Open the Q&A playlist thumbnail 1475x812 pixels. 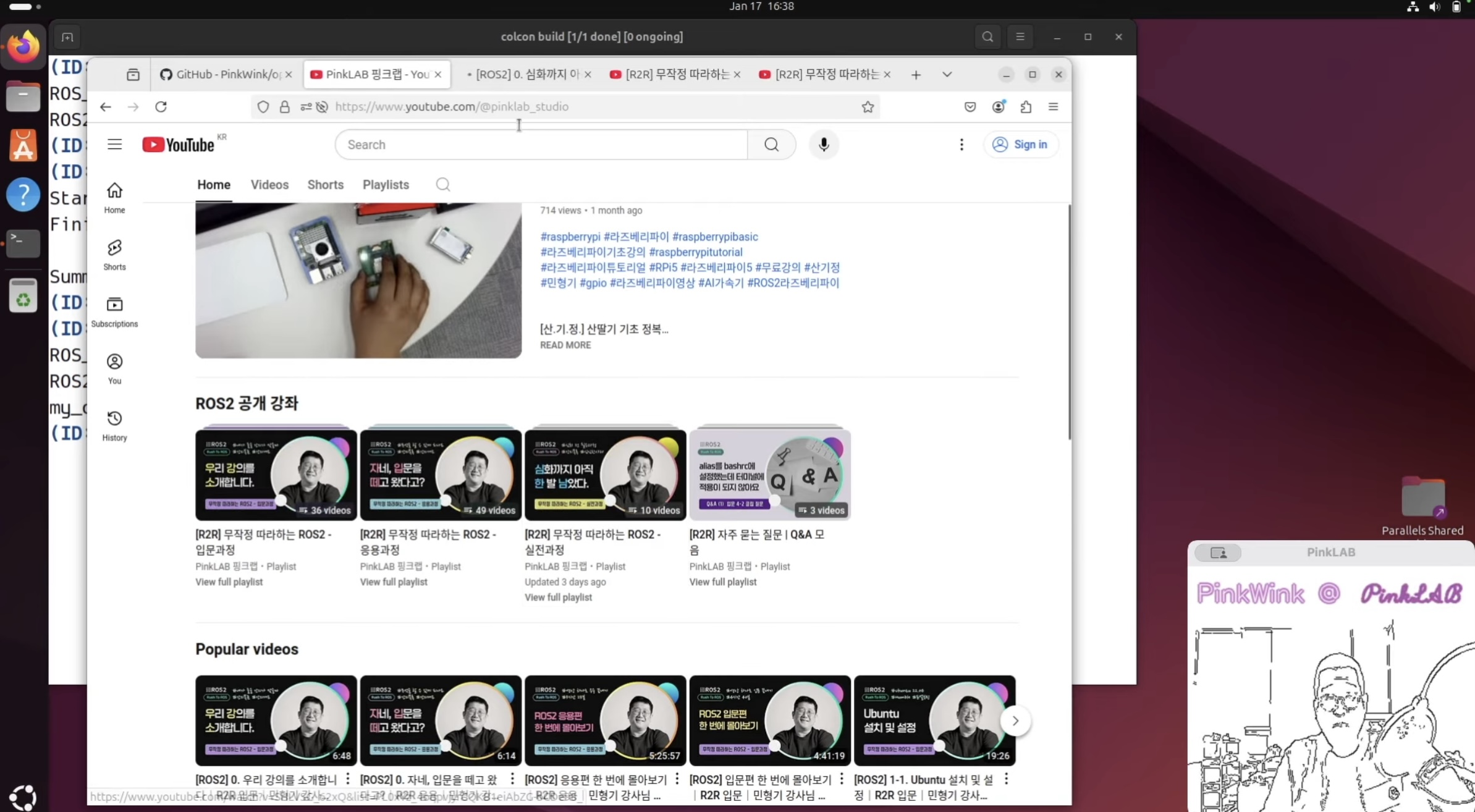(x=769, y=475)
